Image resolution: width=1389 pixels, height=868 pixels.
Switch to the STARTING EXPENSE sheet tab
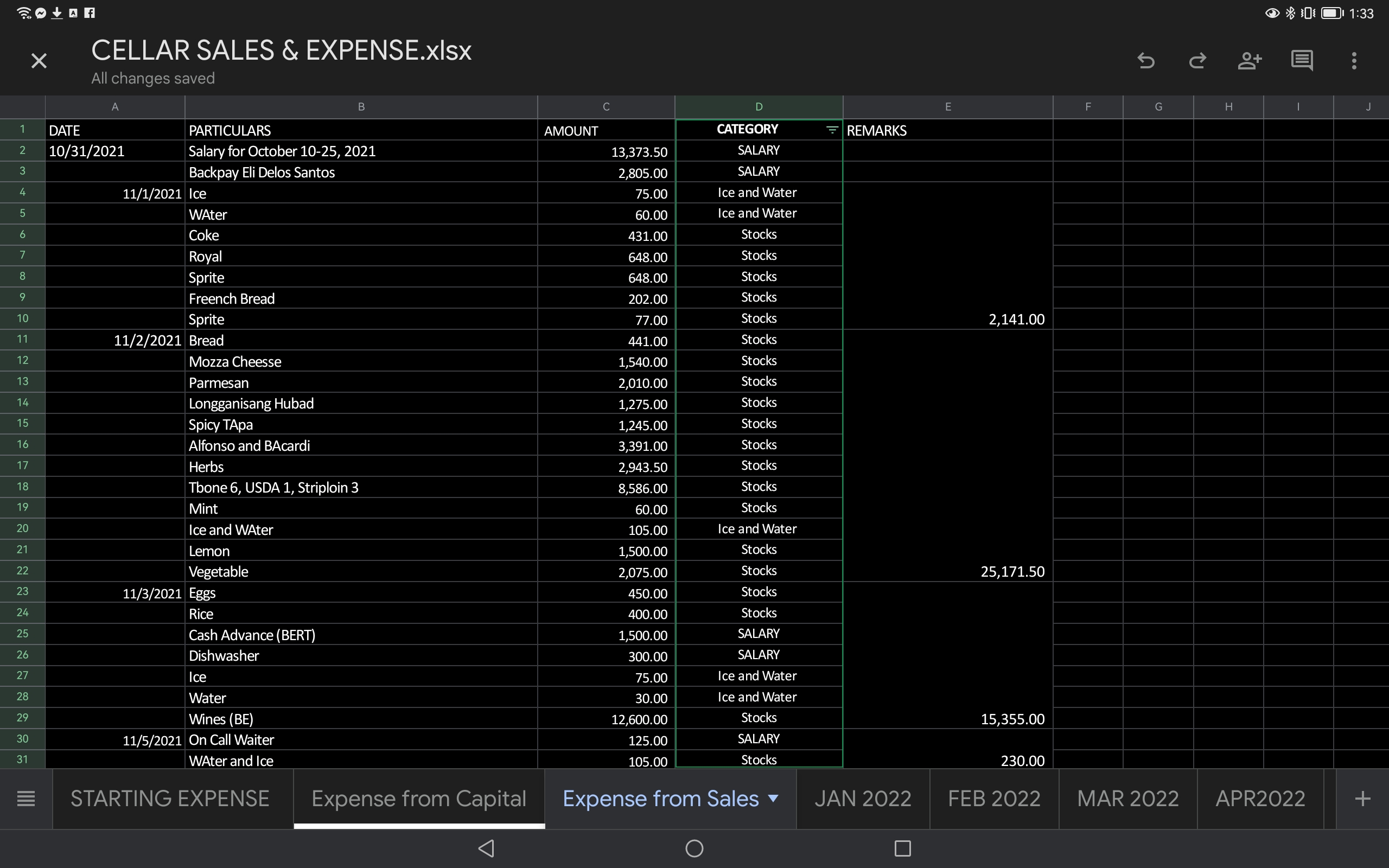[x=170, y=799]
